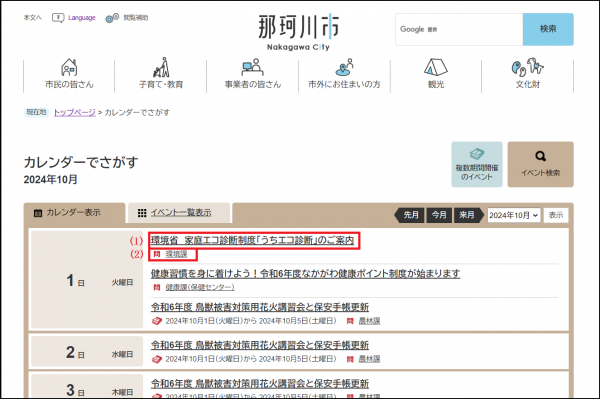Click the 本文へ skip link
Screen dimensions: 600x399
click(x=33, y=18)
